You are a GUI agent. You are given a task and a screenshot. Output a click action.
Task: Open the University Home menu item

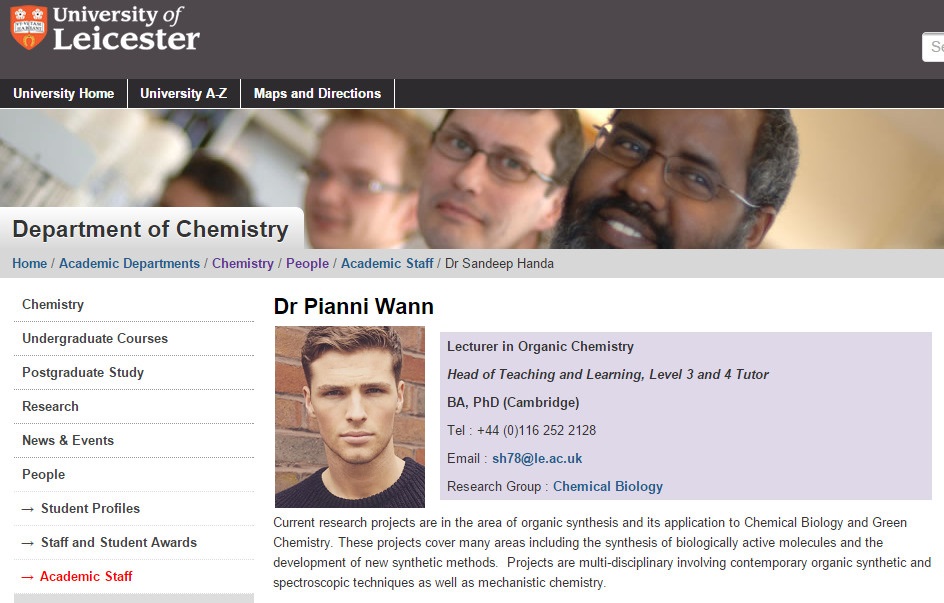[x=63, y=93]
